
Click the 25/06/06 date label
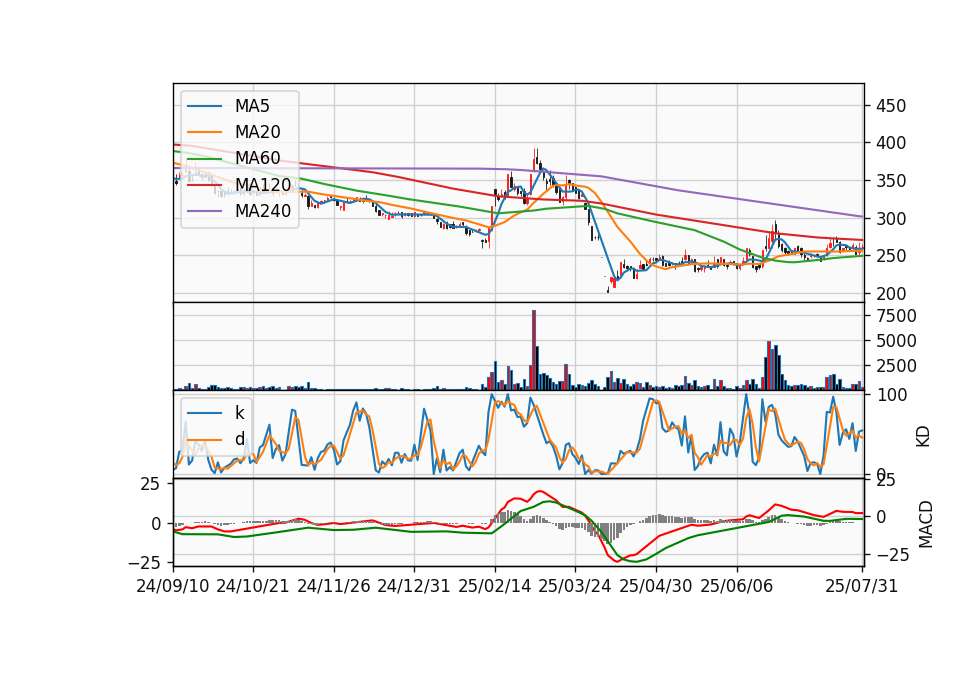[x=737, y=586]
